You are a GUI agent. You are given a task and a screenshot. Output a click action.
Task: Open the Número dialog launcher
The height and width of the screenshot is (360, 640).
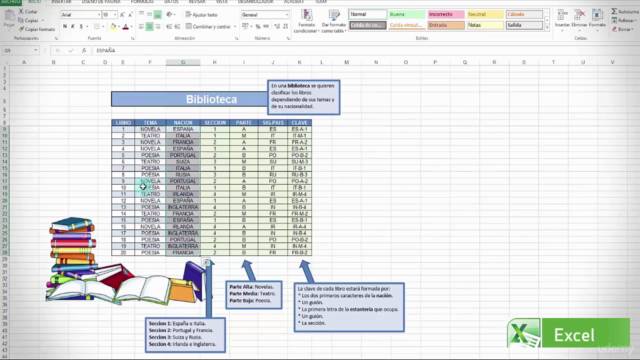288,39
